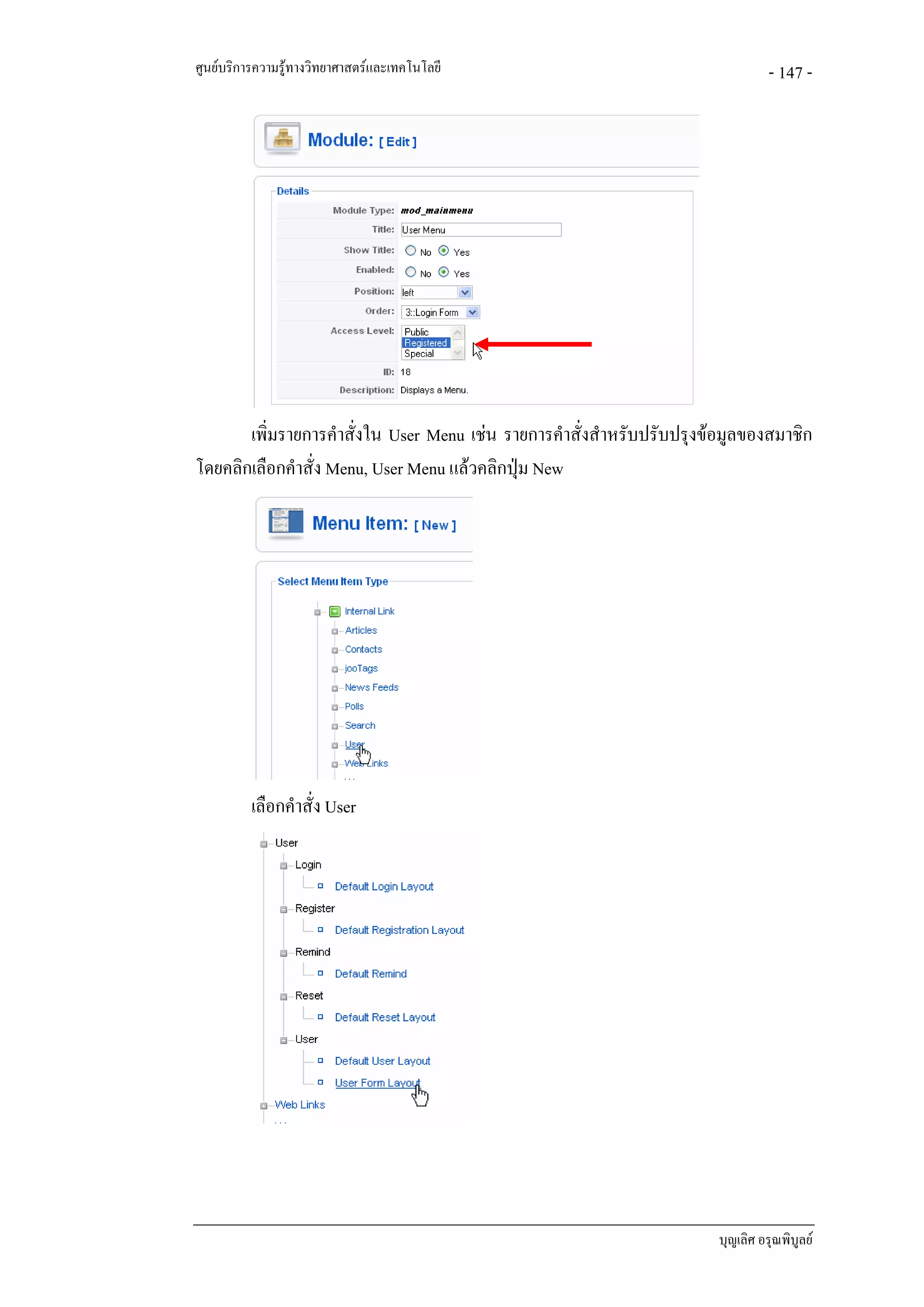This screenshot has width=924, height=1307.
Task: Click square bullet beside Default Reset Layout
Action: (x=320, y=1017)
